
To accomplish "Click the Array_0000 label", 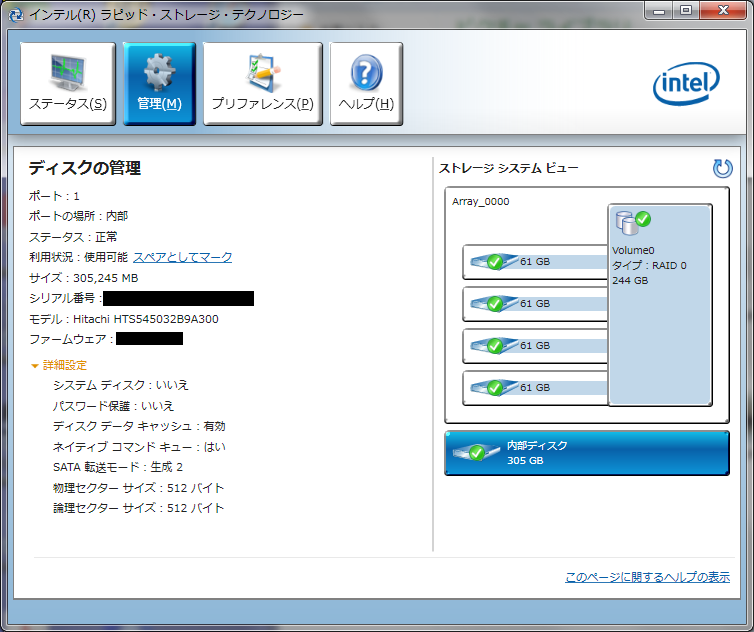I will tap(480, 202).
